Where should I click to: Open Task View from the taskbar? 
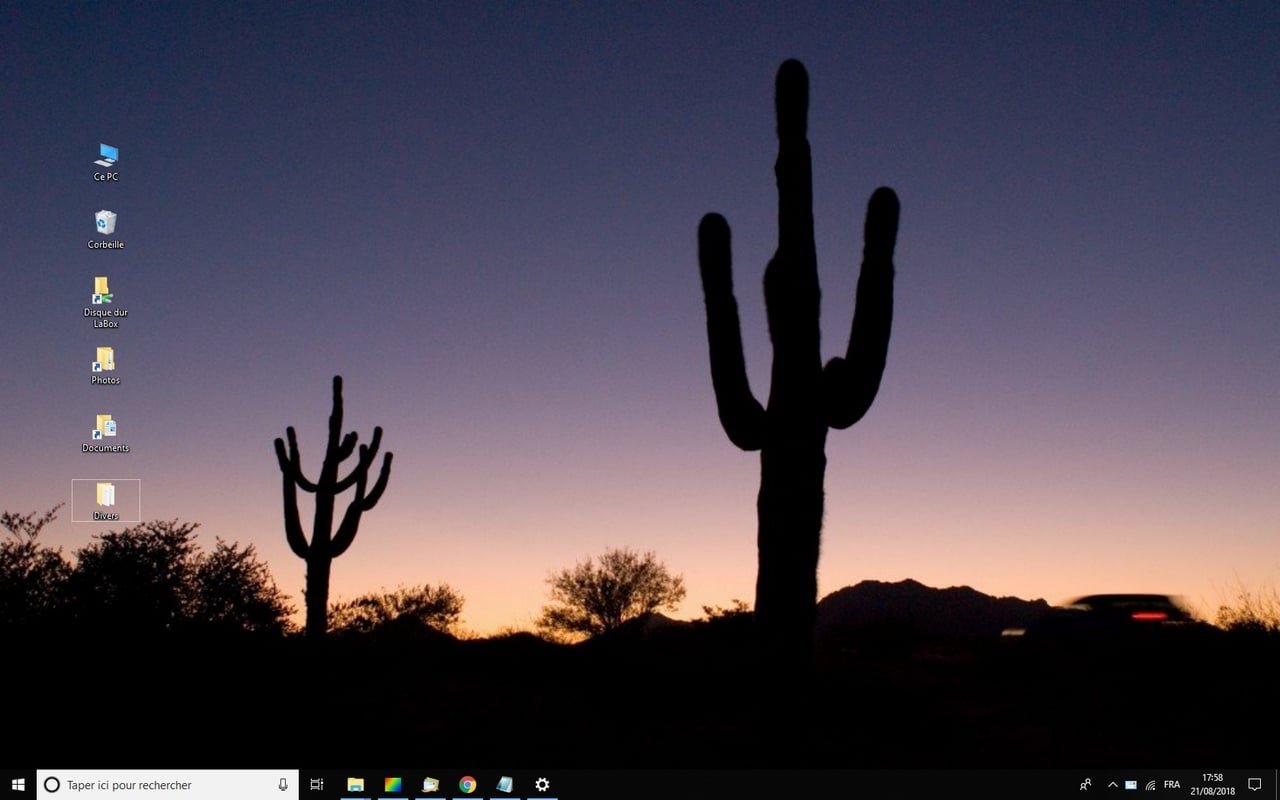317,785
